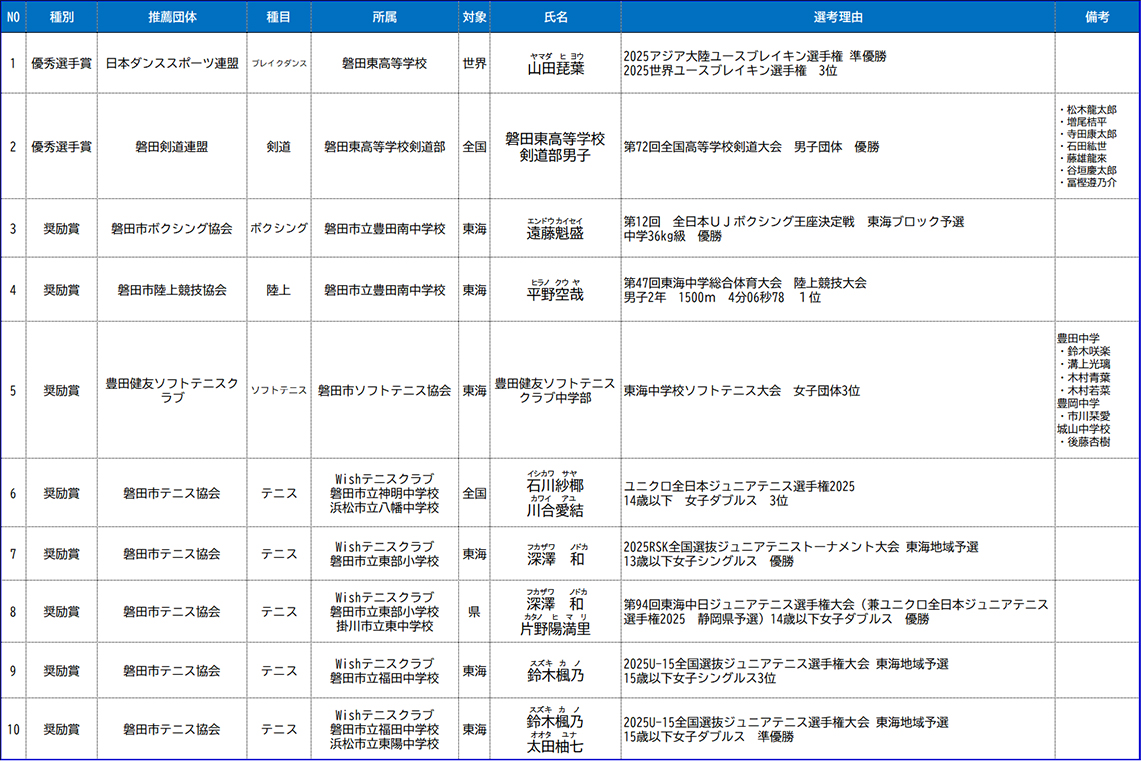
Task: Click the 選考理由 column header
Action: 837,18
